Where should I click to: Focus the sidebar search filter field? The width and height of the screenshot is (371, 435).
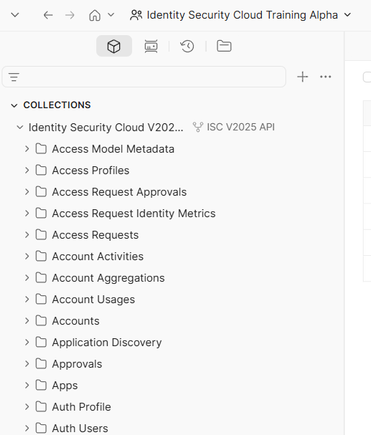tap(144, 77)
